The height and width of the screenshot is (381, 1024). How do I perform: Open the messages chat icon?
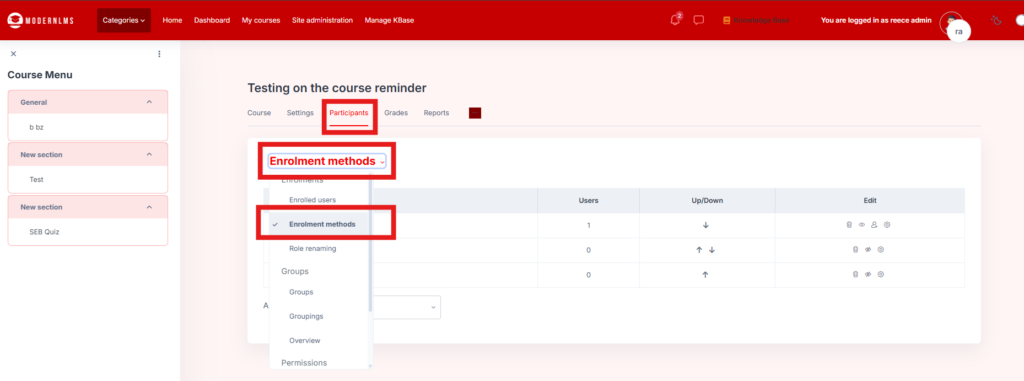coord(698,20)
